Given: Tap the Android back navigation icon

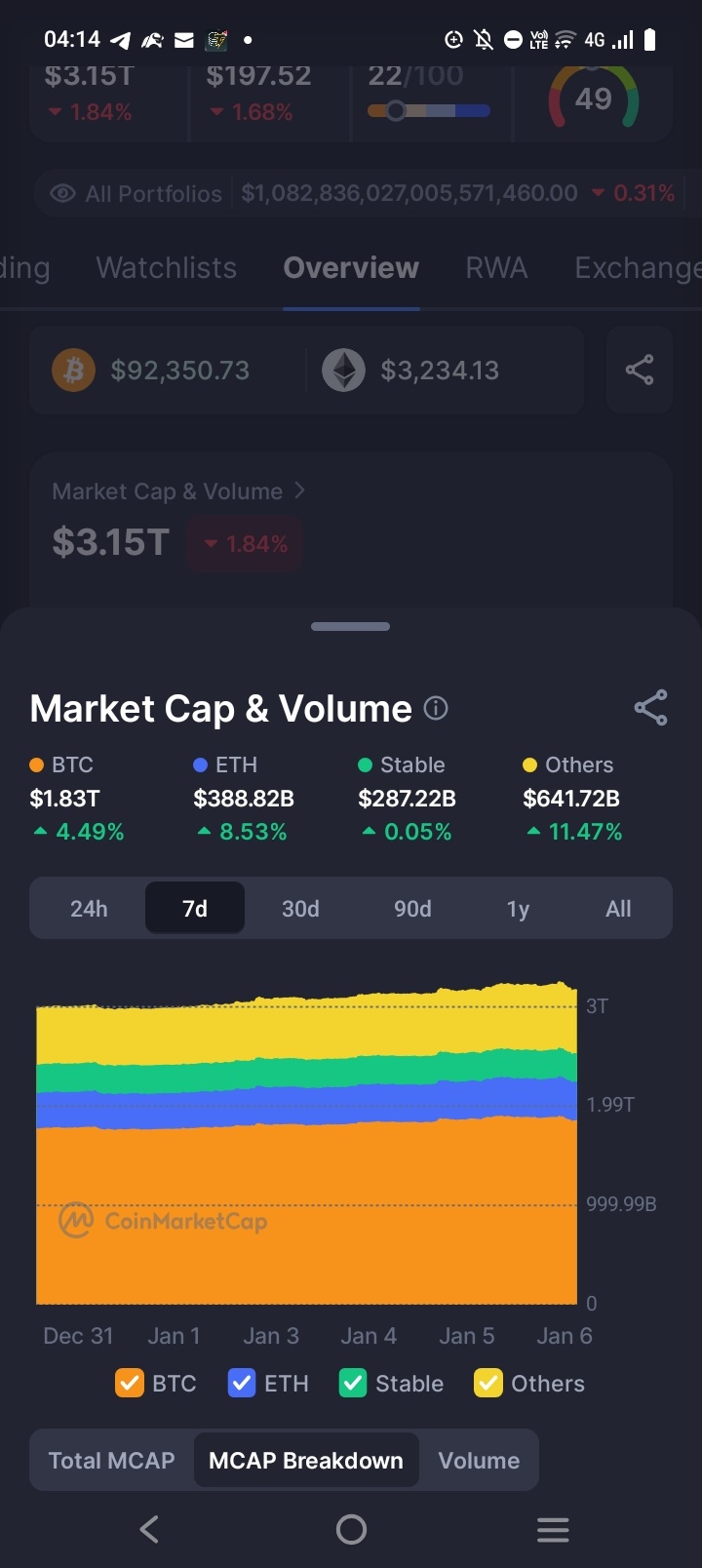Looking at the screenshot, I should click(x=149, y=1529).
